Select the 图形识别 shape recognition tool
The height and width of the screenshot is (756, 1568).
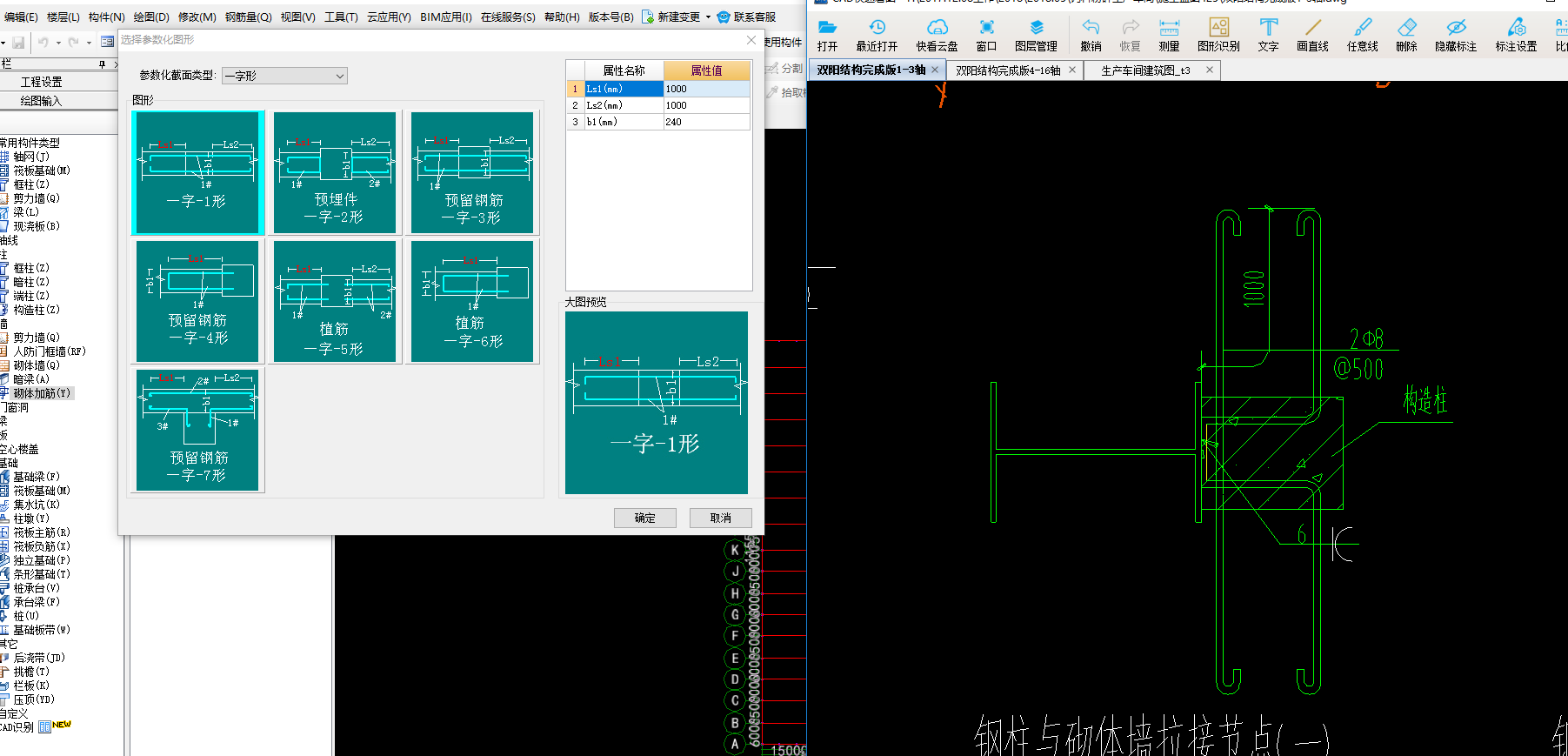pos(1218,35)
